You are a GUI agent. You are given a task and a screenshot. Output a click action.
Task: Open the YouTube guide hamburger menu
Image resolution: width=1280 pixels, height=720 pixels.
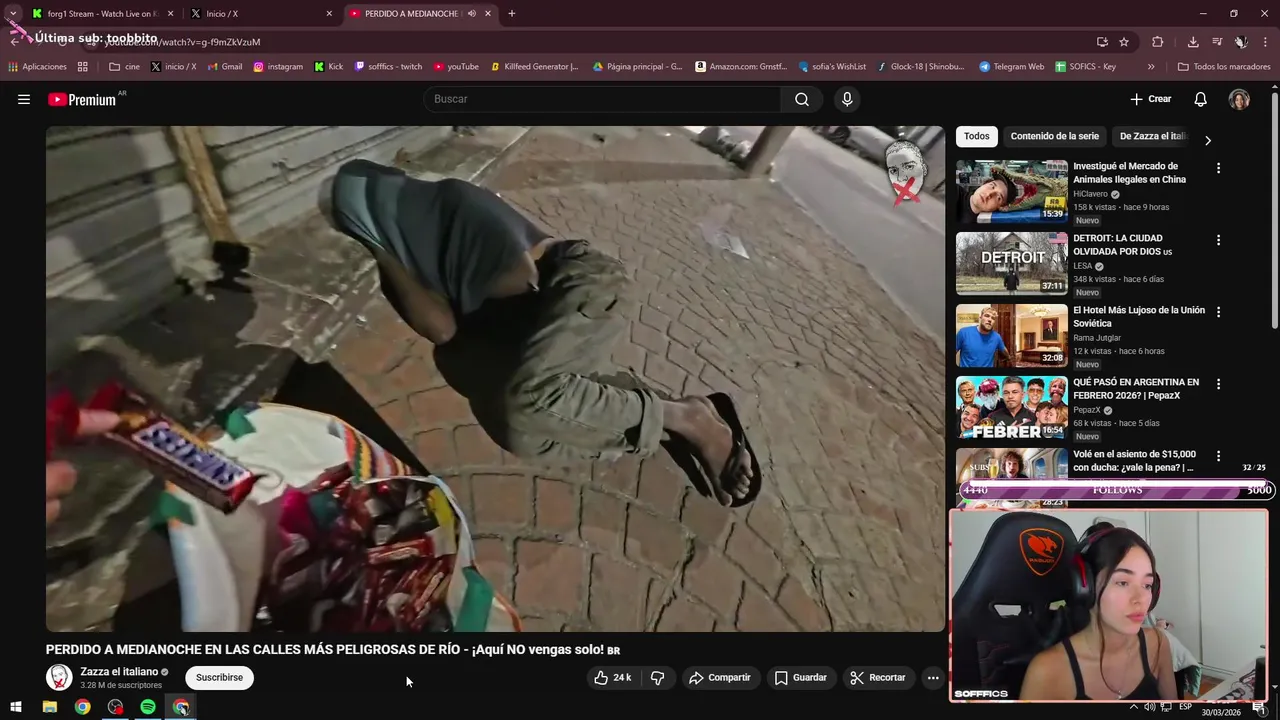[x=24, y=99]
